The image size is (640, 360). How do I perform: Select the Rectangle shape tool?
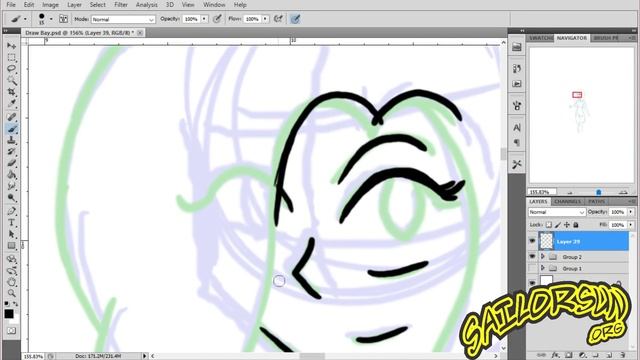11,246
